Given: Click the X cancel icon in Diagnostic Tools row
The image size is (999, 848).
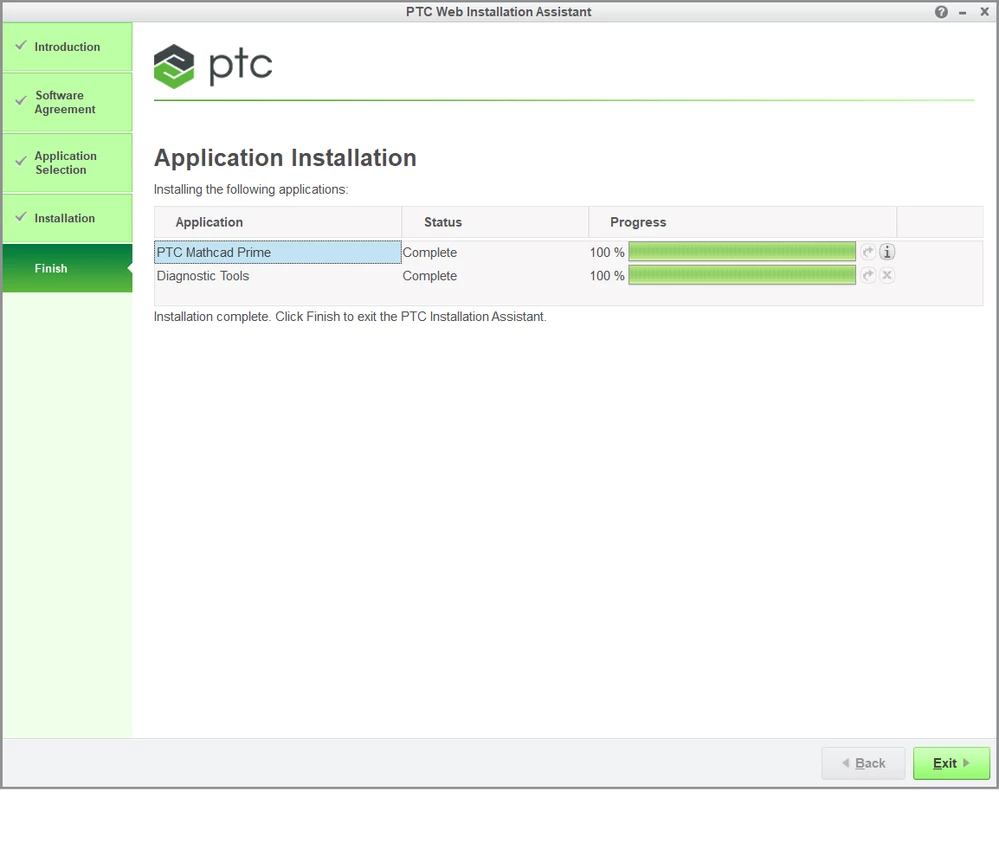Looking at the screenshot, I should (x=887, y=275).
